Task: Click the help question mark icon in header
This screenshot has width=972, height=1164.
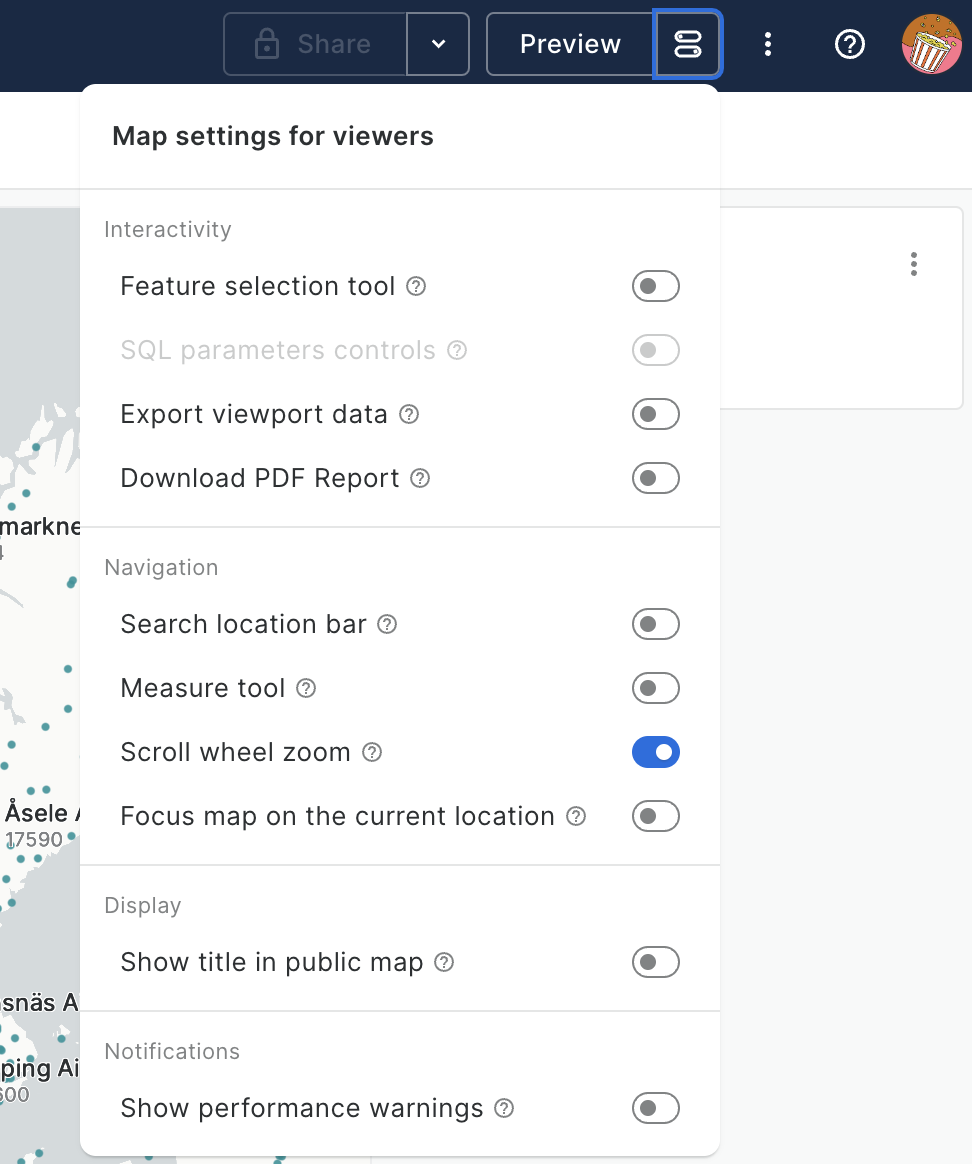Action: pos(849,44)
